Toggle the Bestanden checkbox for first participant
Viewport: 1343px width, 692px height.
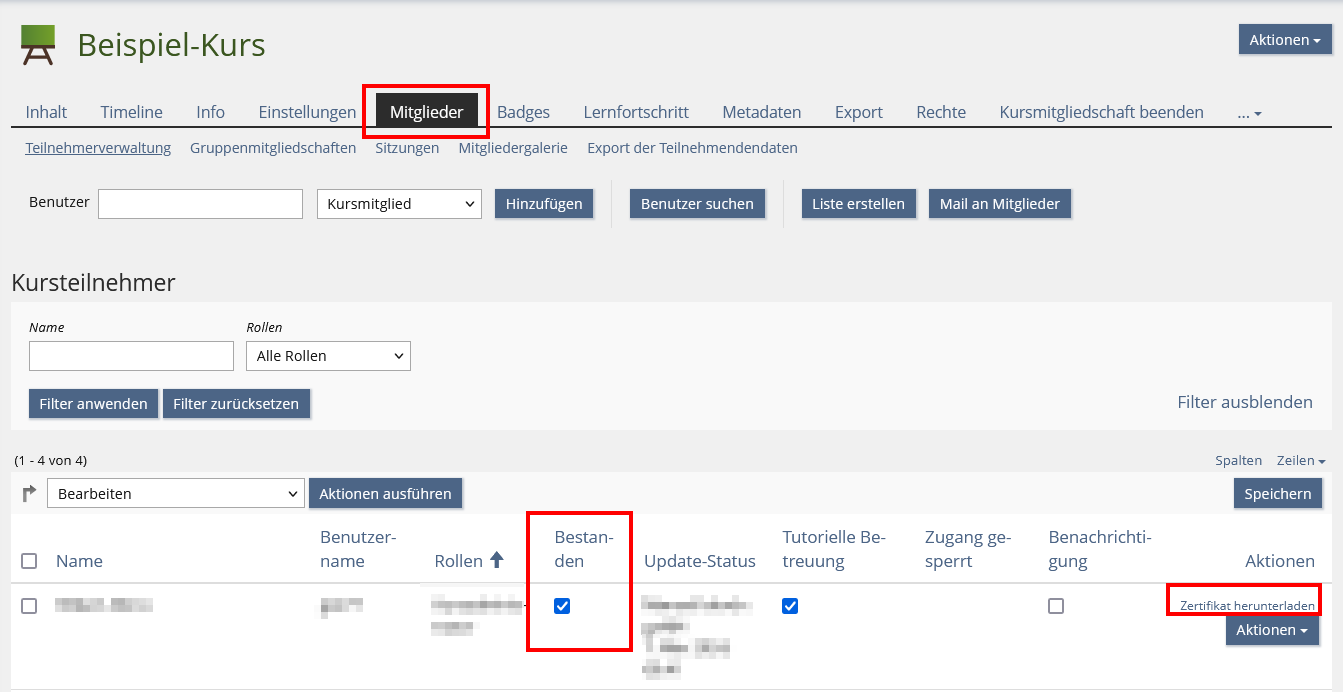562,606
